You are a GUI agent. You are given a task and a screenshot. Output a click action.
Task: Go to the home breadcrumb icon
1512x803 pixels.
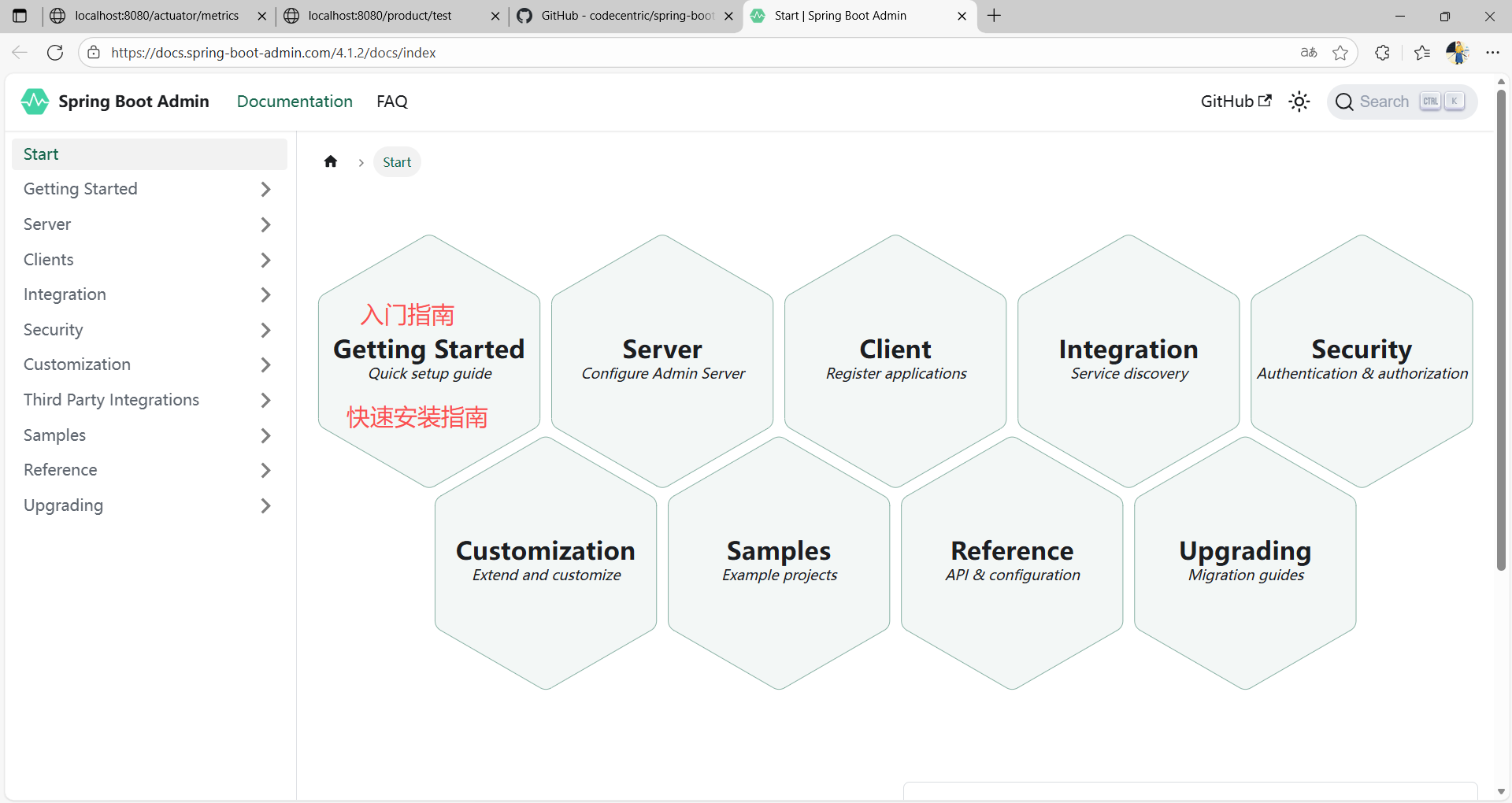click(x=331, y=161)
